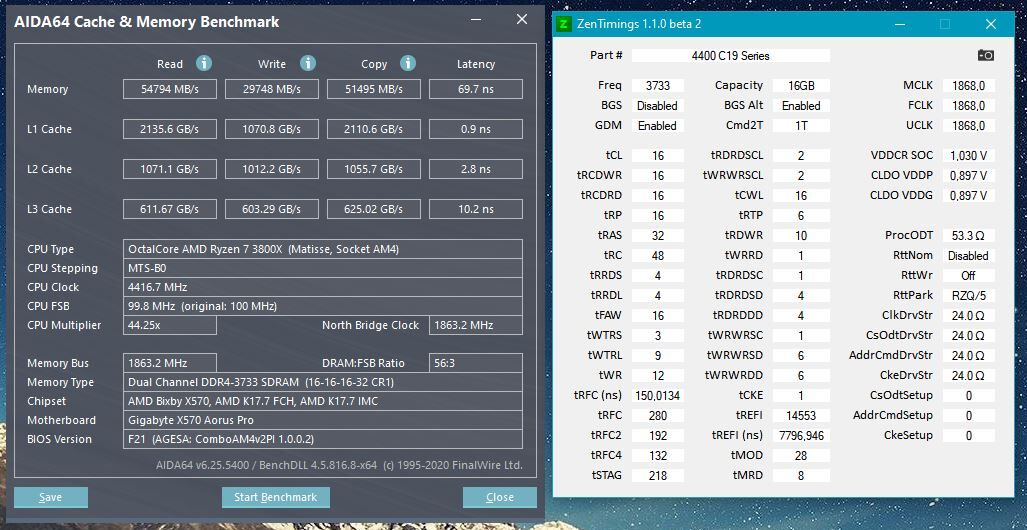Click the GDM Enabled value
This screenshot has height=530, width=1027.
[658, 126]
